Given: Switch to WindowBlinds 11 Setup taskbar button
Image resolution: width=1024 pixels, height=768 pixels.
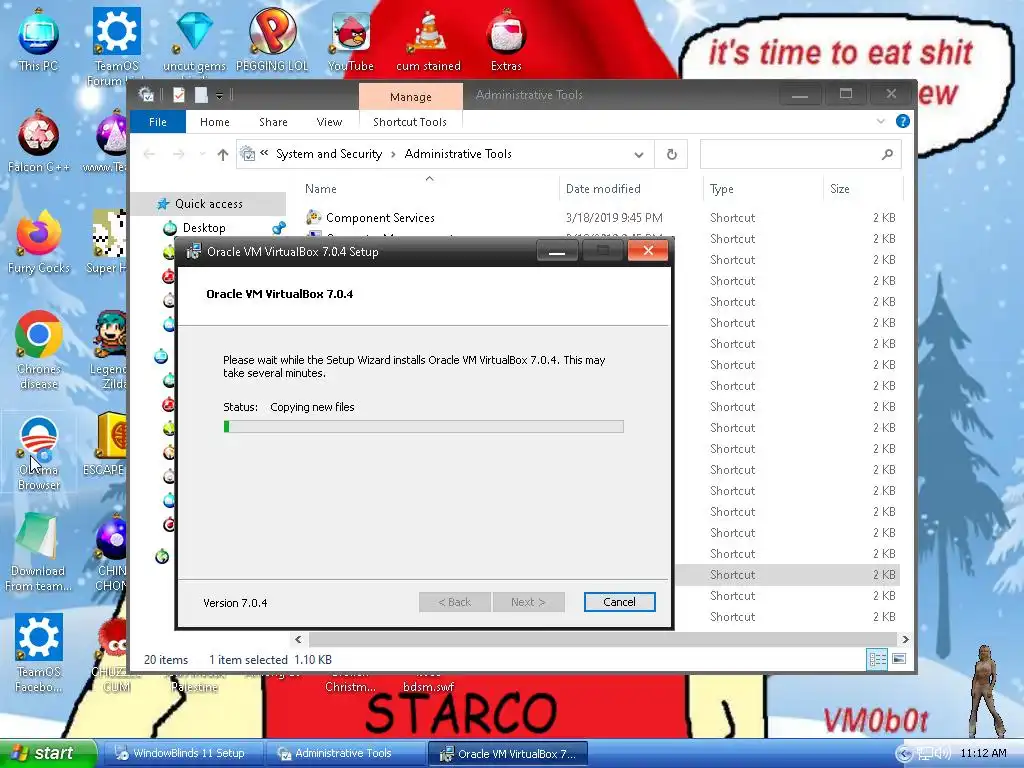Looking at the screenshot, I should click(183, 753).
